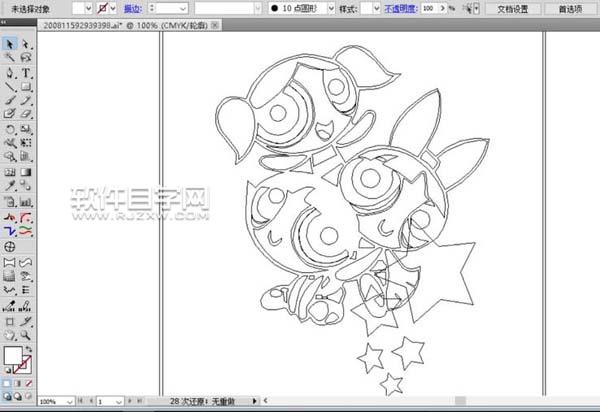
Task: Click the Document Setup (文档设置) button
Action: (513, 8)
